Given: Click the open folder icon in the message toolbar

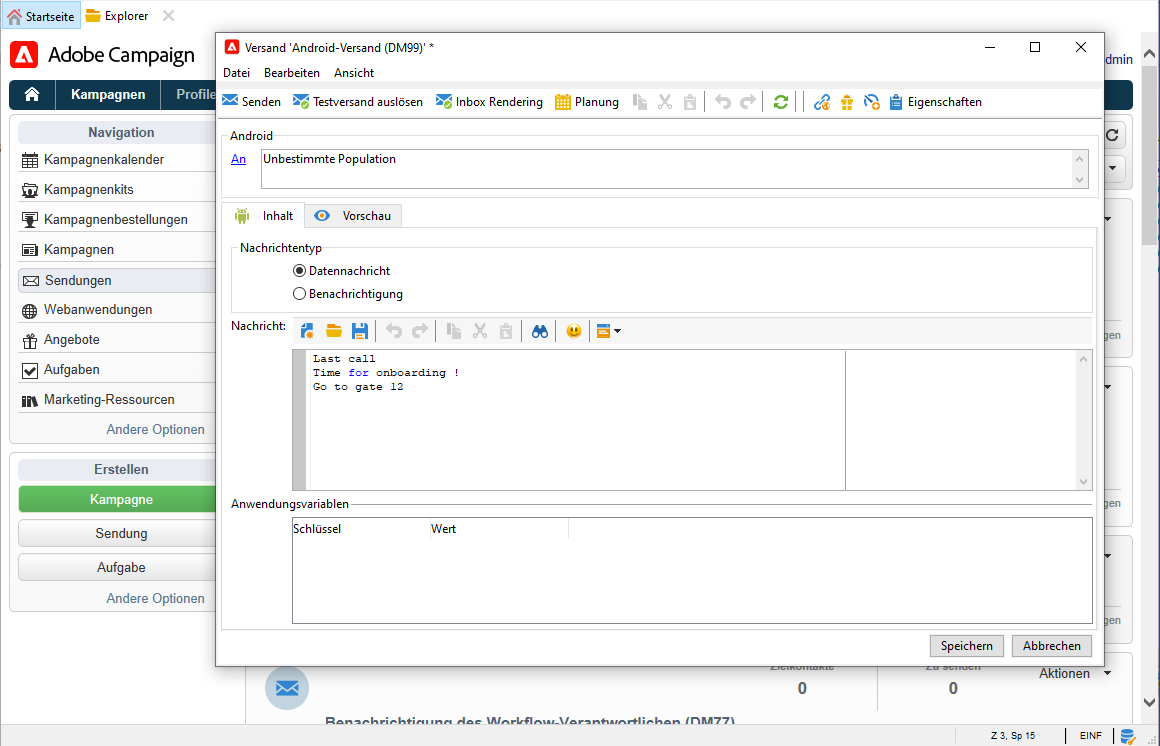Looking at the screenshot, I should (334, 331).
